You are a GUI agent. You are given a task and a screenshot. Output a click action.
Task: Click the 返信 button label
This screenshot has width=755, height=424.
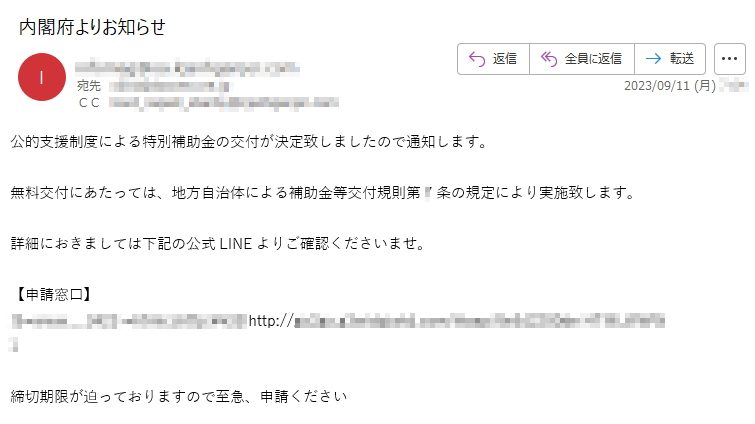(x=505, y=59)
